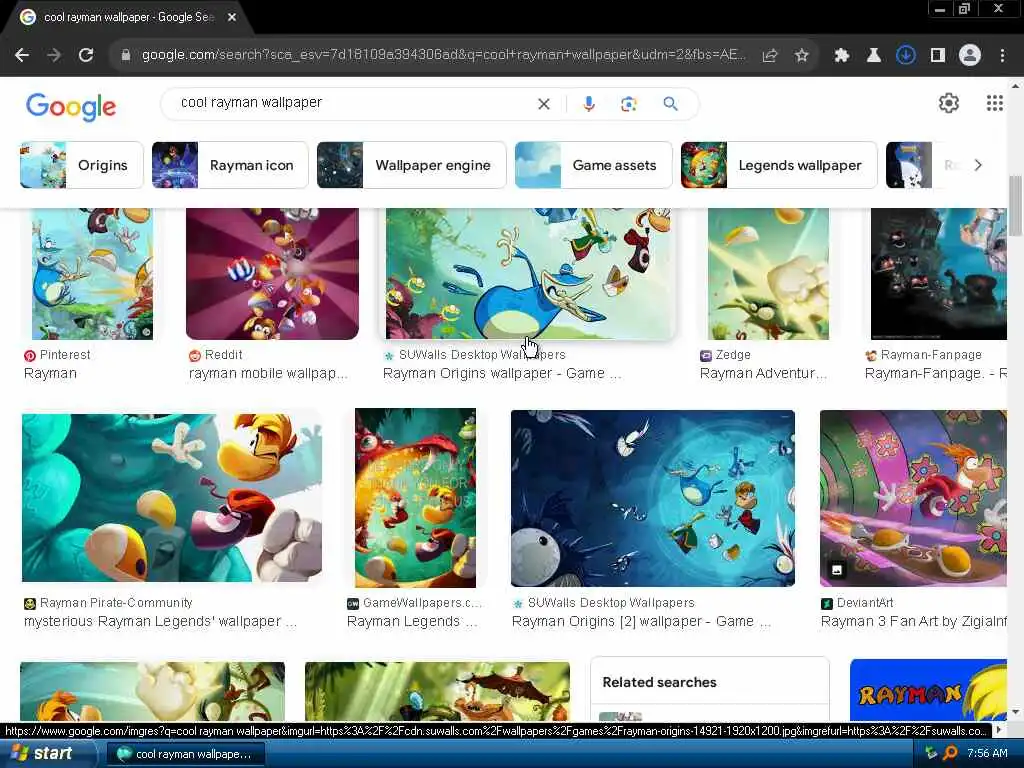Open Google quick settings gear

click(948, 103)
